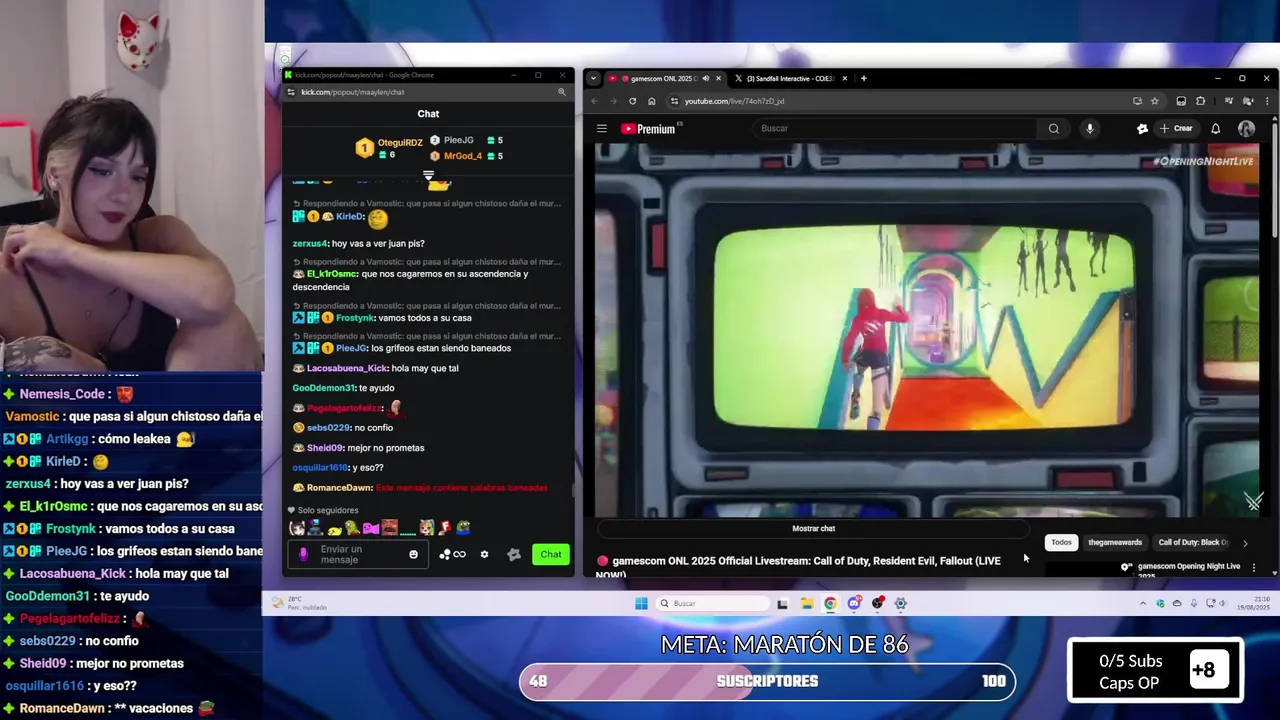Switch to Sandfall Interactive X tab
The image size is (1280, 720).
(790, 78)
